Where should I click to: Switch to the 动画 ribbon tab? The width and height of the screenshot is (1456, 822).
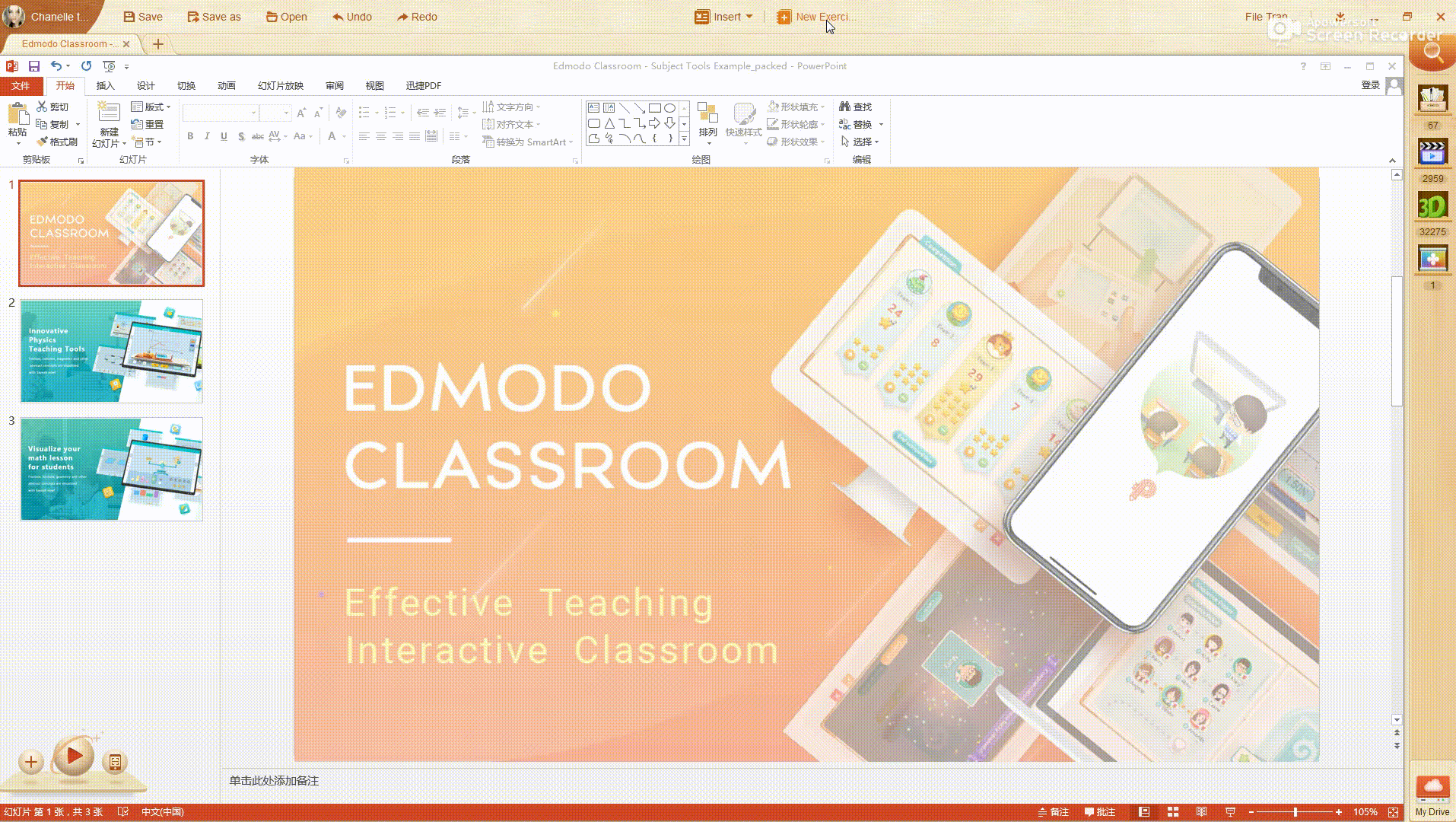coord(227,85)
